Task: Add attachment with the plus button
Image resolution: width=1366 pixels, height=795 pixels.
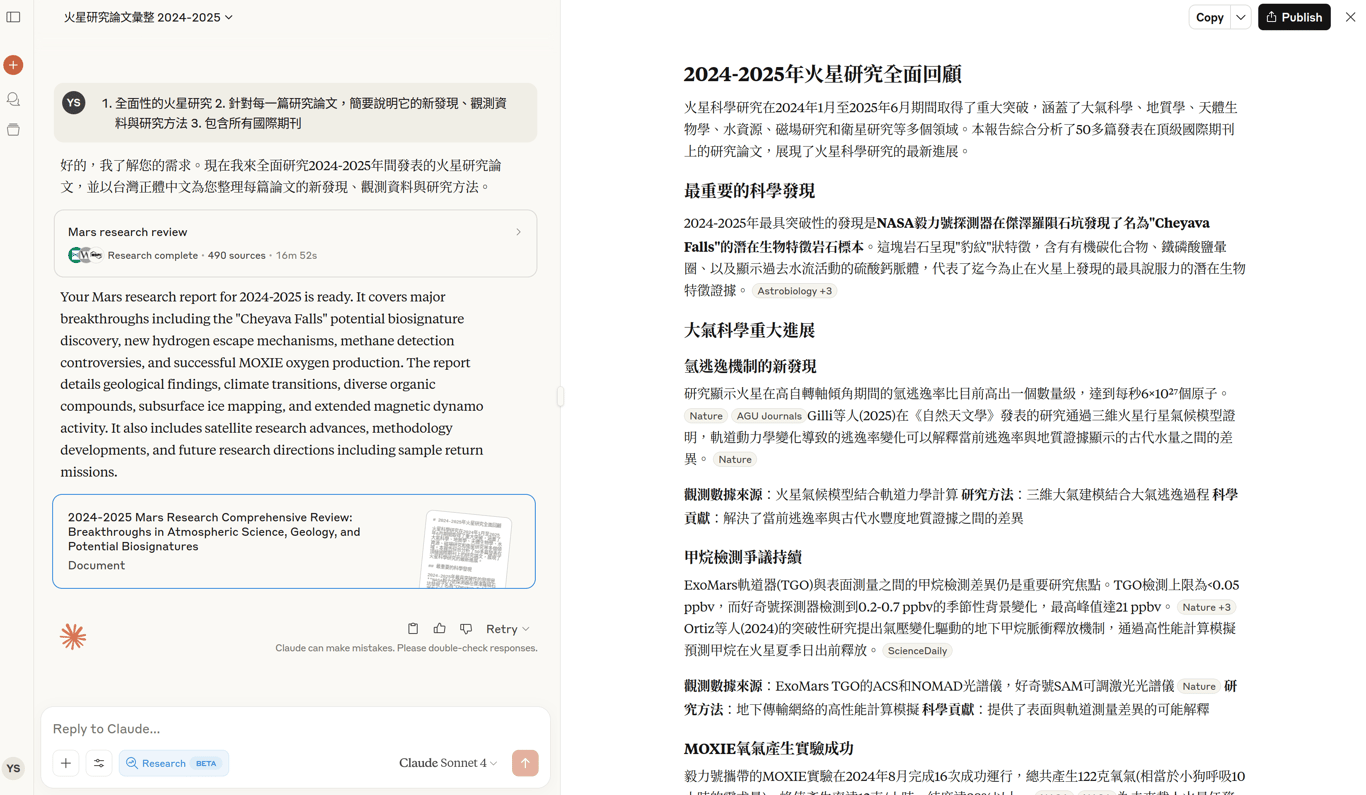Action: pyautogui.click(x=66, y=763)
